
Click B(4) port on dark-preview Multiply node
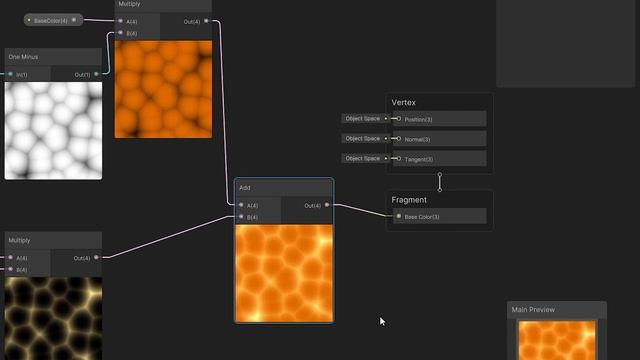pyautogui.click(x=11, y=269)
